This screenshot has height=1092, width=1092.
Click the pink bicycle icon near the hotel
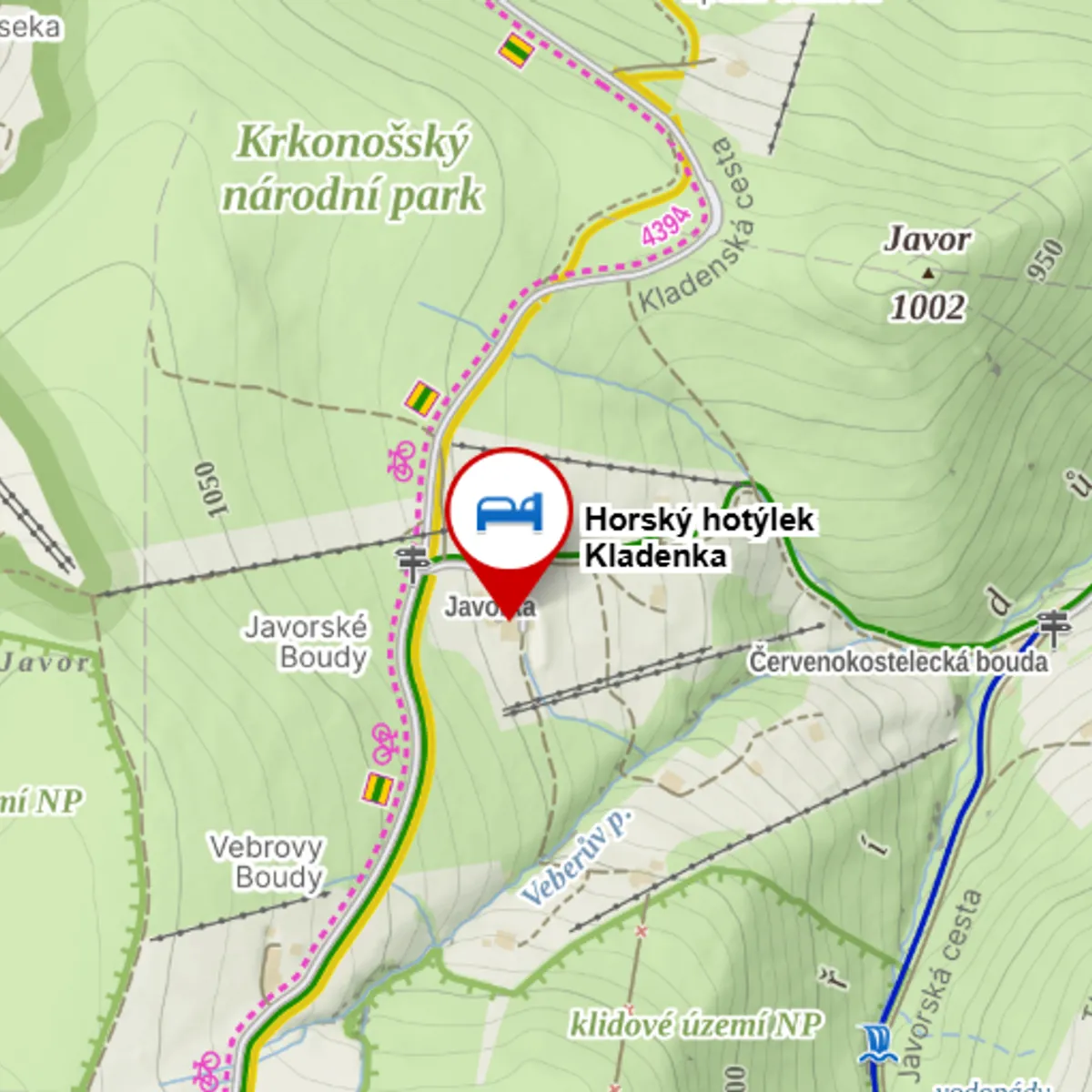(401, 460)
